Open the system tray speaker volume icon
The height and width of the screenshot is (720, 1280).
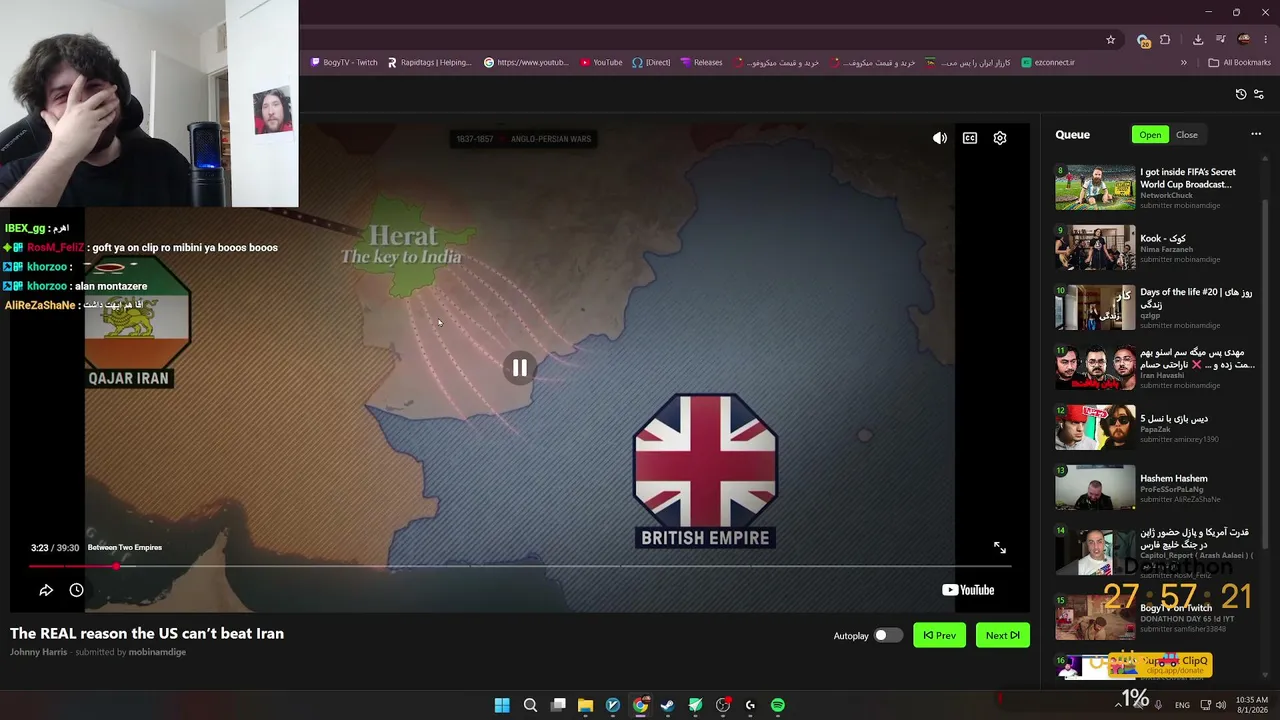pos(1221,705)
